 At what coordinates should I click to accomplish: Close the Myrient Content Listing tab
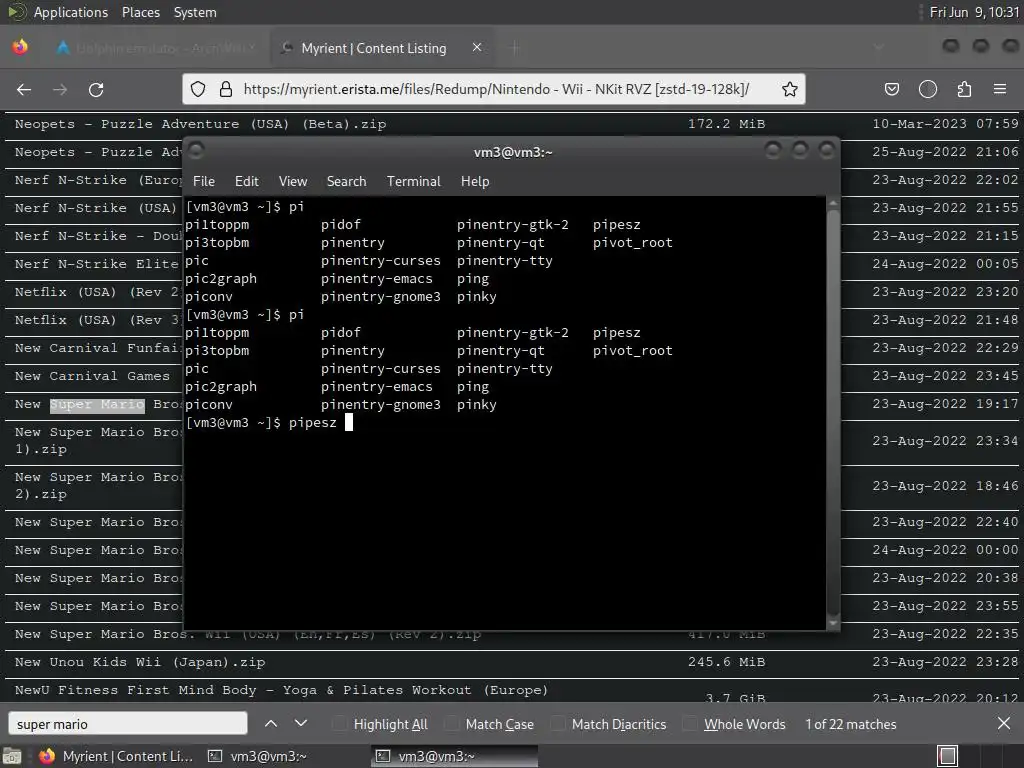coord(477,47)
